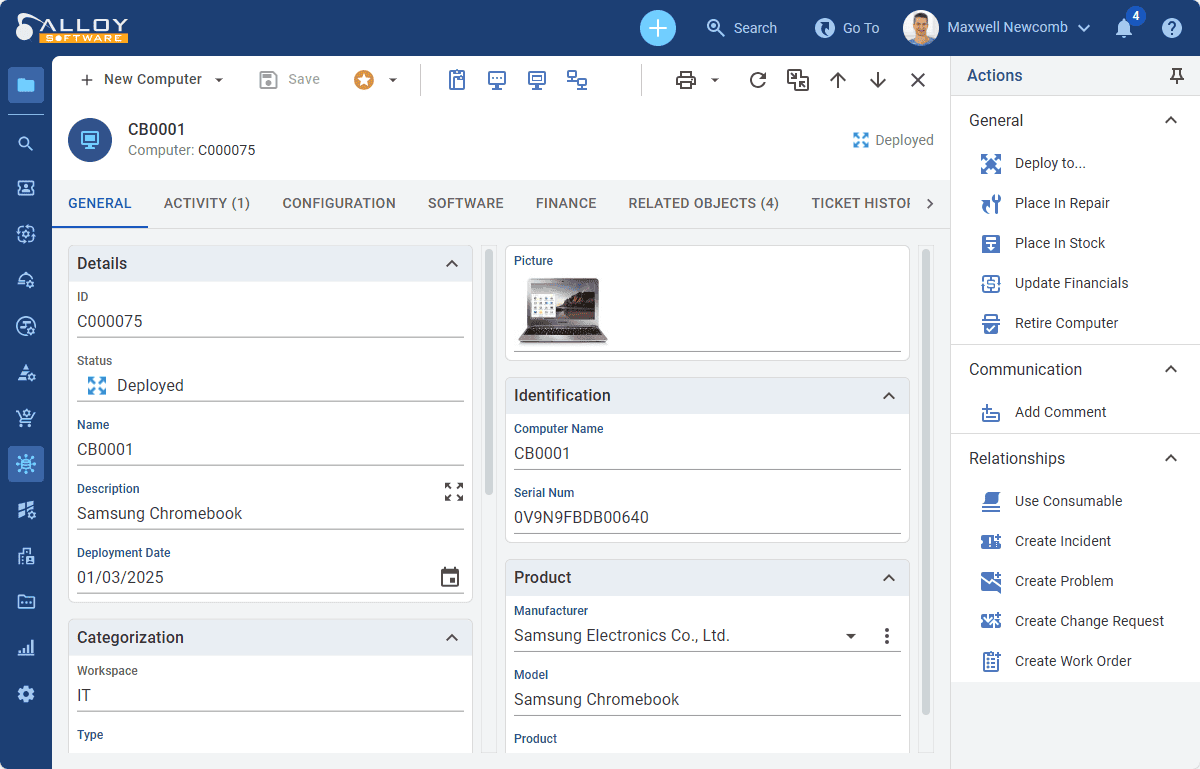Viewport: 1200px width, 769px height.
Task: Open the Software tab
Action: [466, 203]
